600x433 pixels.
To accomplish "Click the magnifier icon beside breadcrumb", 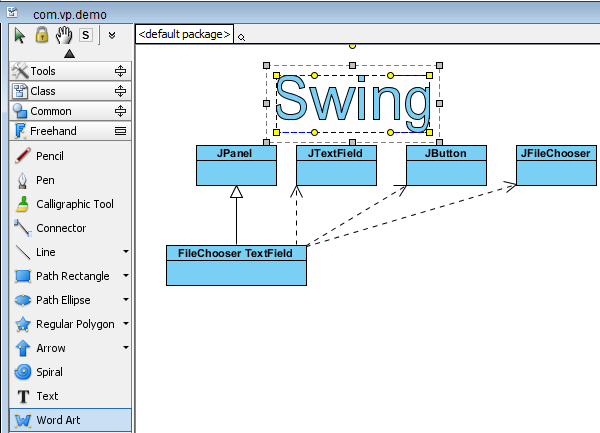I will pos(241,37).
